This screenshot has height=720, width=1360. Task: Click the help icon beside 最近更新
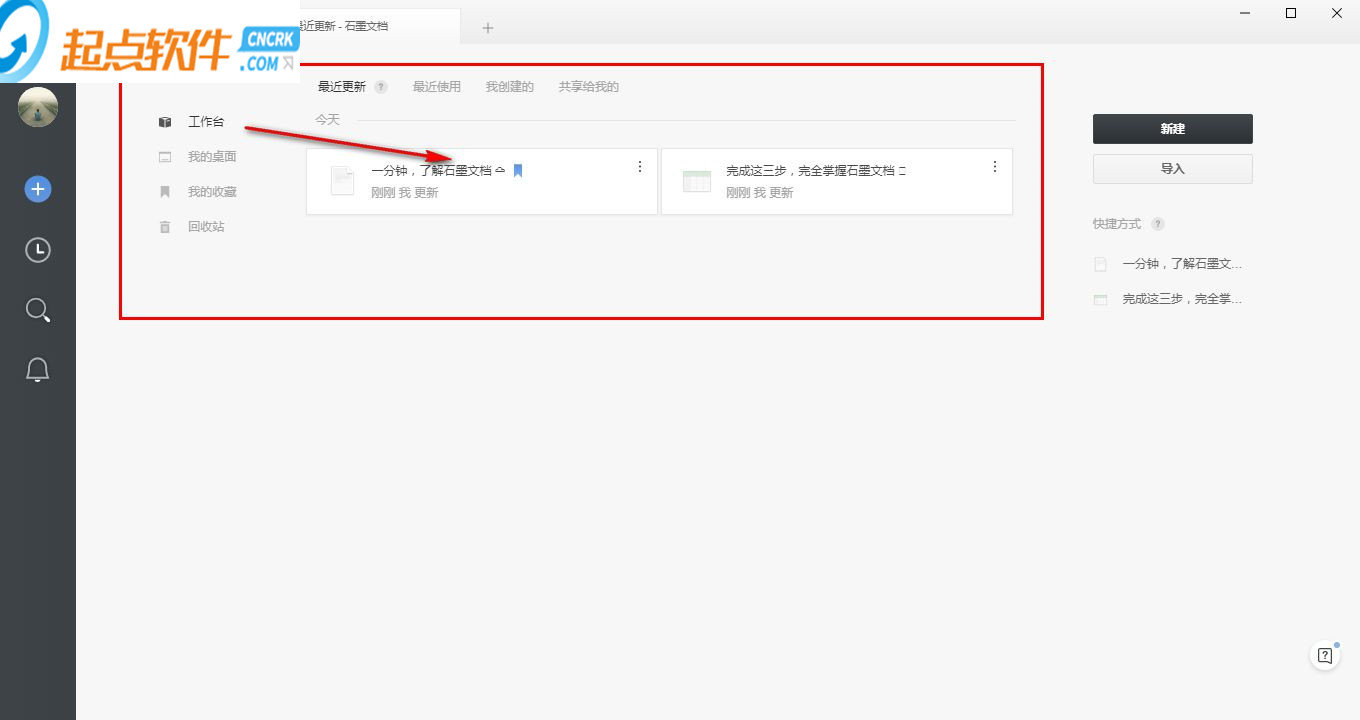[x=381, y=87]
